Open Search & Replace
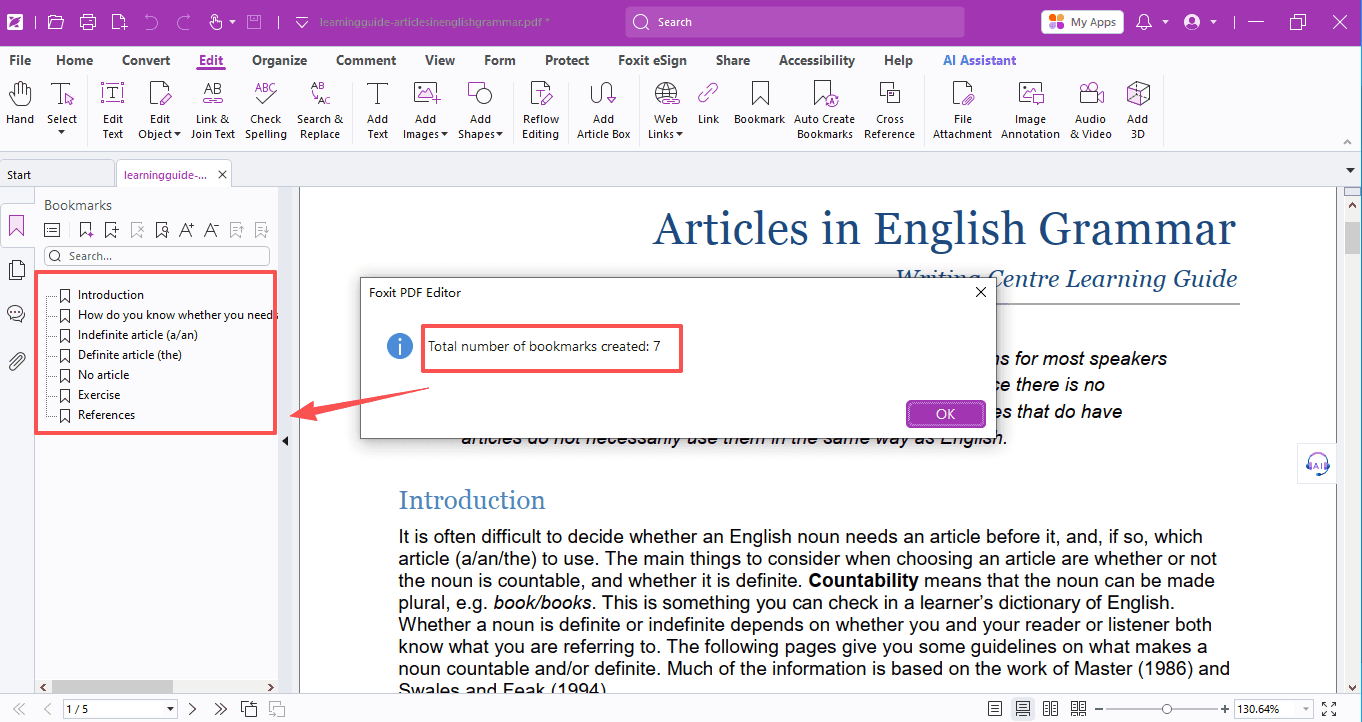The width and height of the screenshot is (1362, 722). tap(320, 110)
